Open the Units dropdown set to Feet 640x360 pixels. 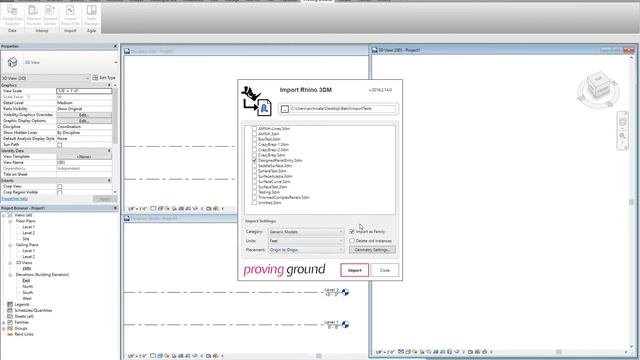coord(306,241)
